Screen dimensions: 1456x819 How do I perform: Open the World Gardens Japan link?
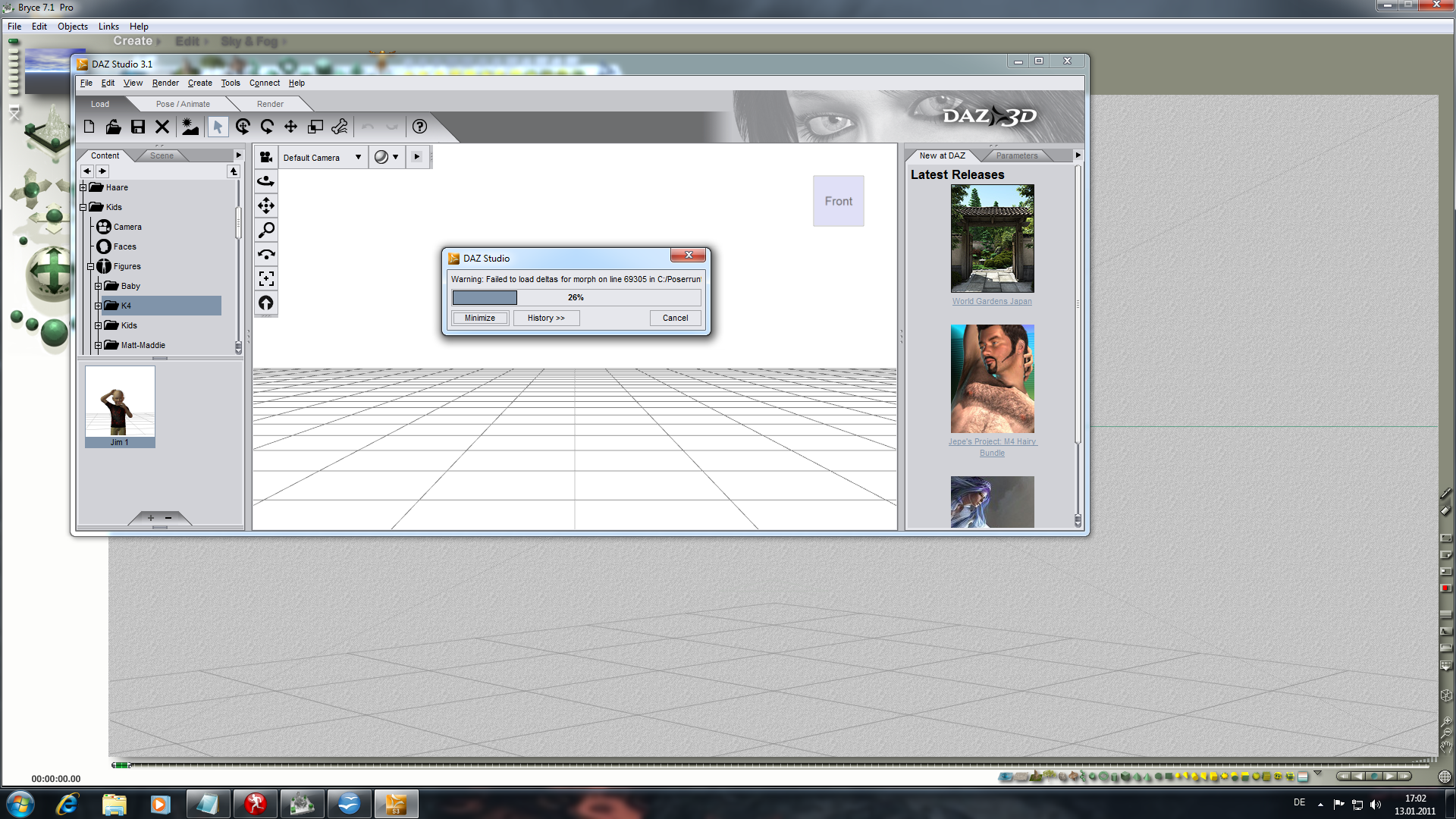pos(992,301)
